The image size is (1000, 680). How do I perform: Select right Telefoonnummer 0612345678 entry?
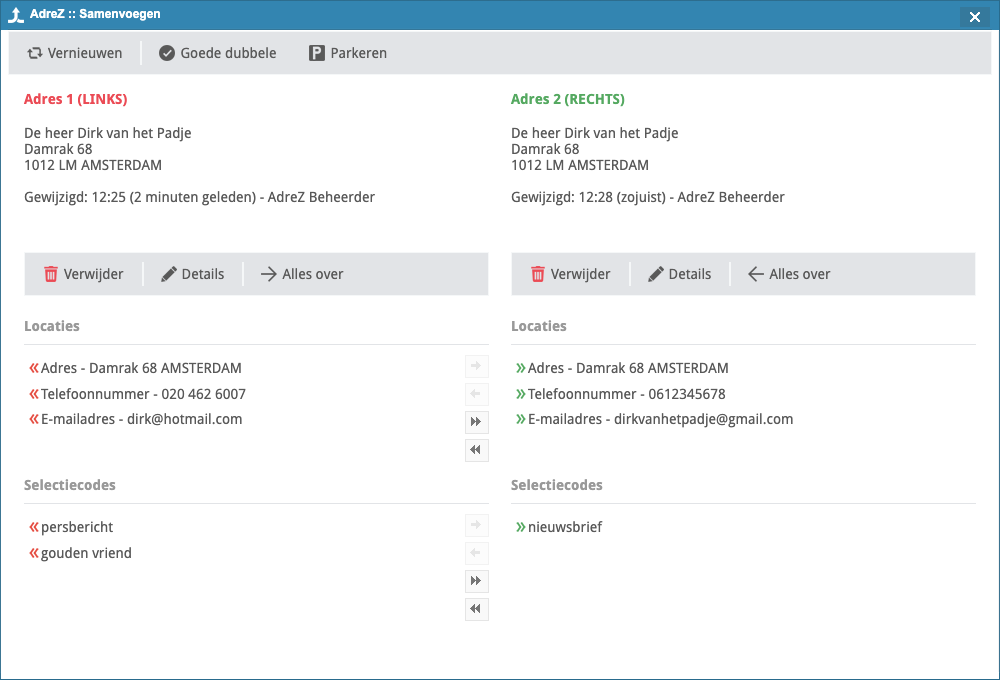tap(626, 394)
